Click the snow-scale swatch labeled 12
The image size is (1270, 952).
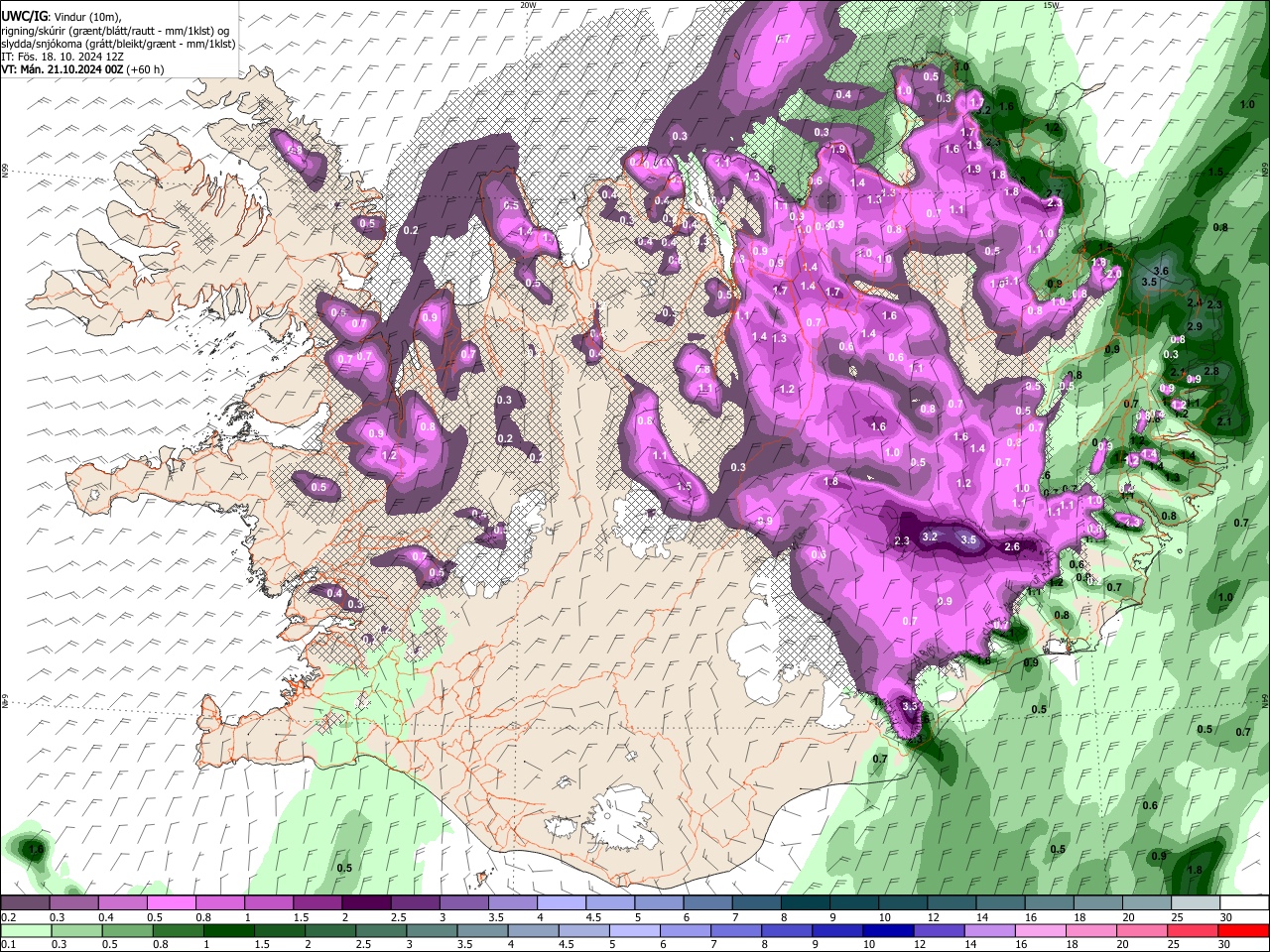(952, 903)
